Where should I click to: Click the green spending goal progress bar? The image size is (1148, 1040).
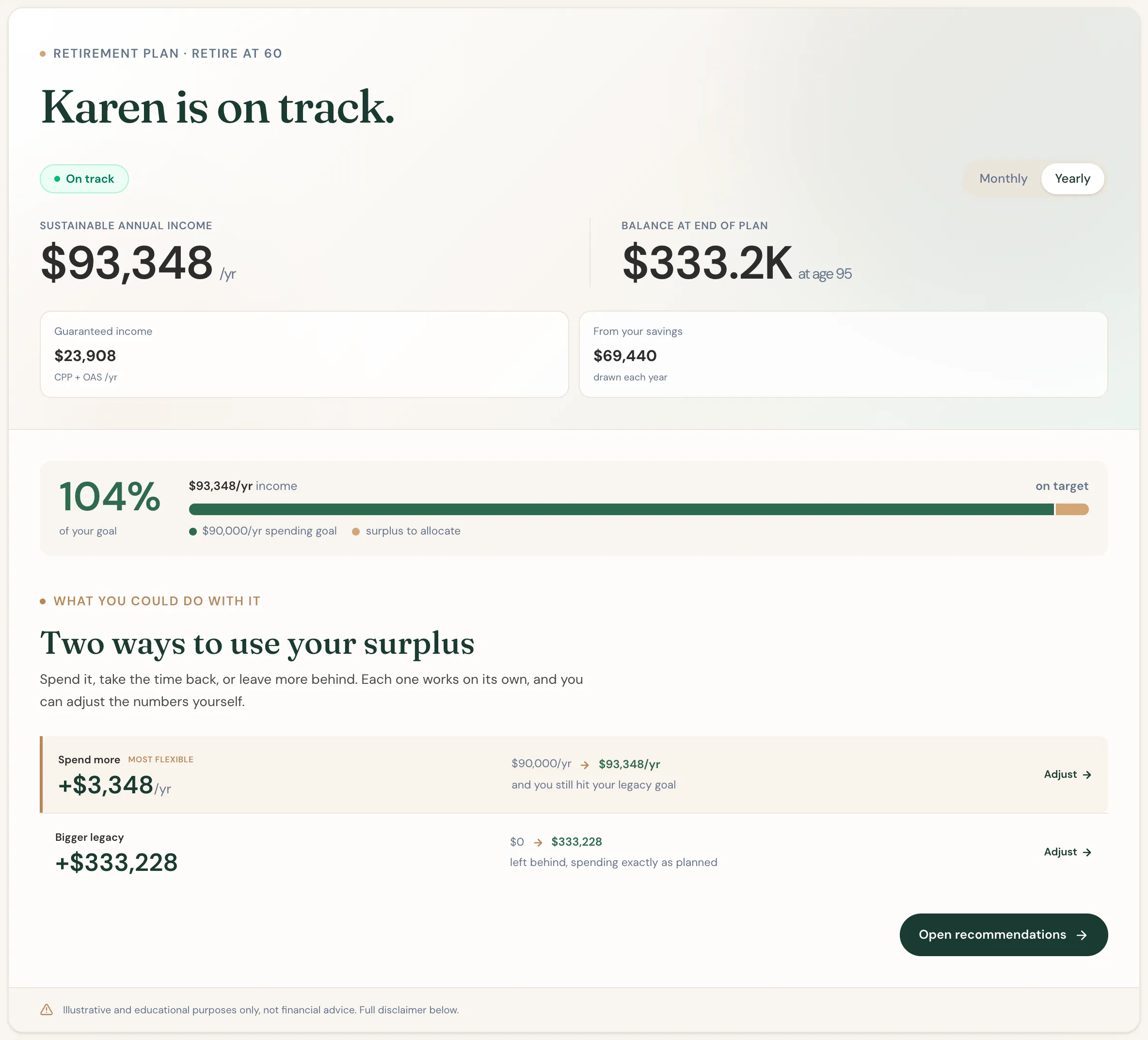pos(621,509)
